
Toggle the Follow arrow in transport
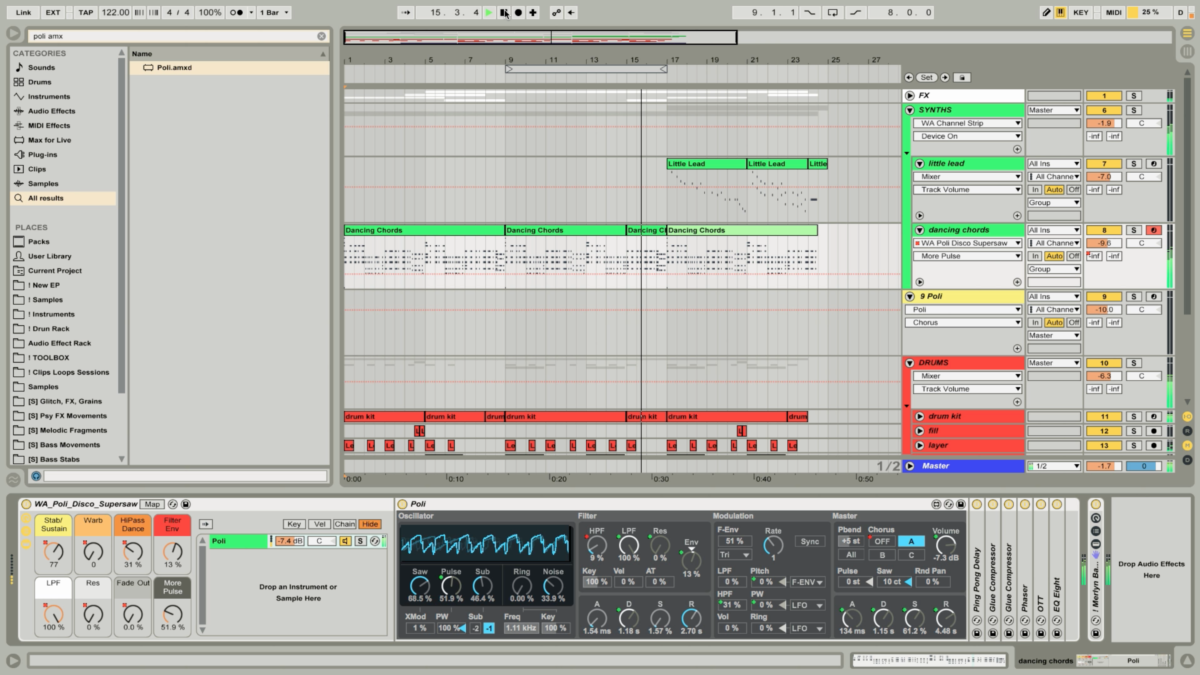click(x=405, y=12)
